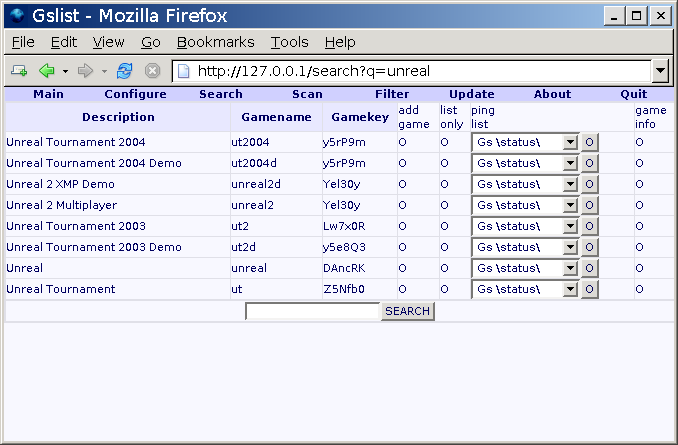The width and height of the screenshot is (678, 445).
Task: Open the URL bar history dropdown arrow
Action: tap(660, 71)
